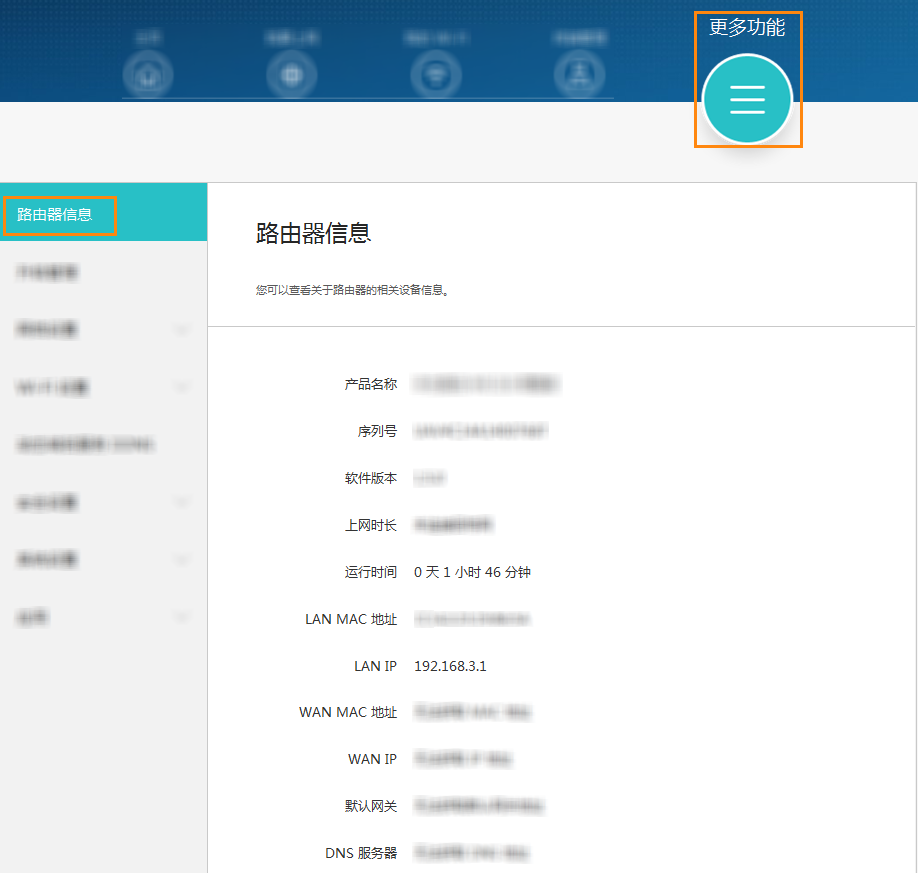
Task: Select the 安全设置 sidebar entry
Action: (48, 503)
